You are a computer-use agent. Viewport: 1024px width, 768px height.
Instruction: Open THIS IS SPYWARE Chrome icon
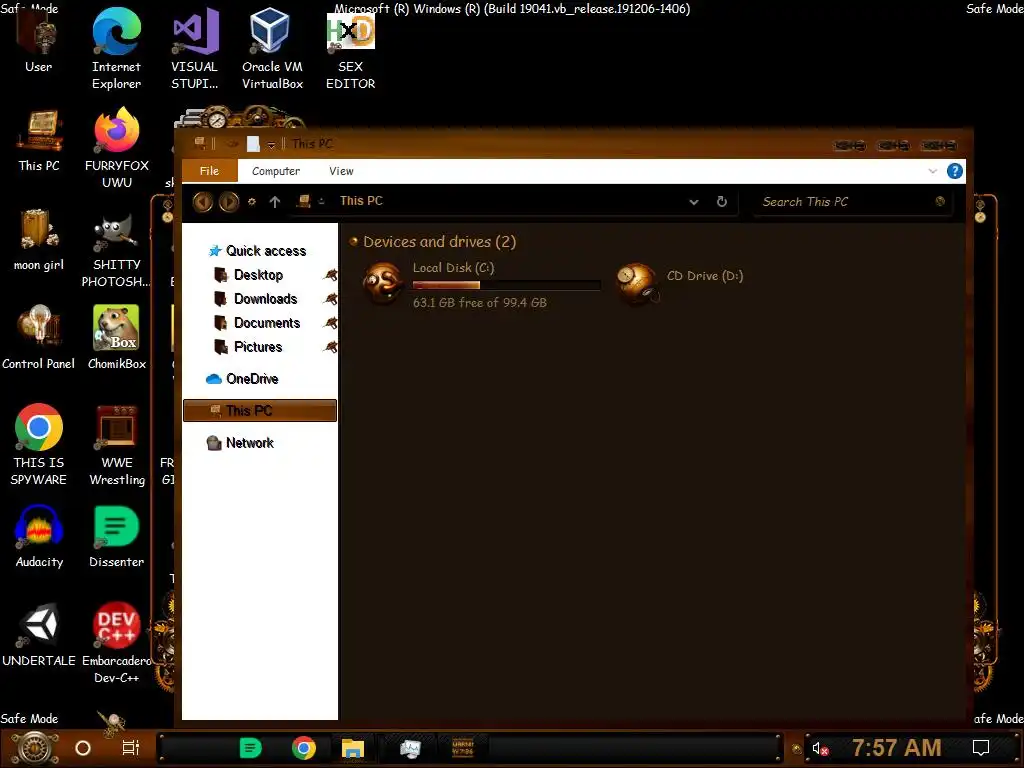(39, 445)
